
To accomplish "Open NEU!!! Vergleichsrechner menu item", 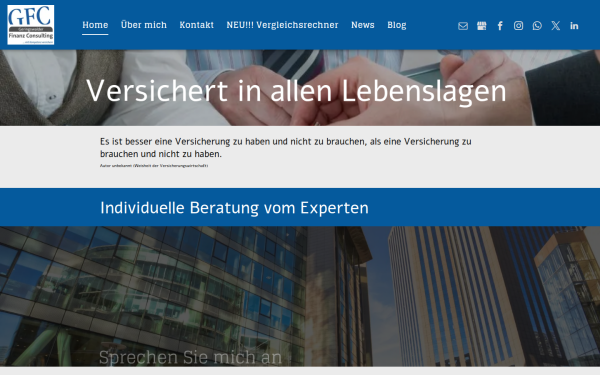I will point(282,25).
